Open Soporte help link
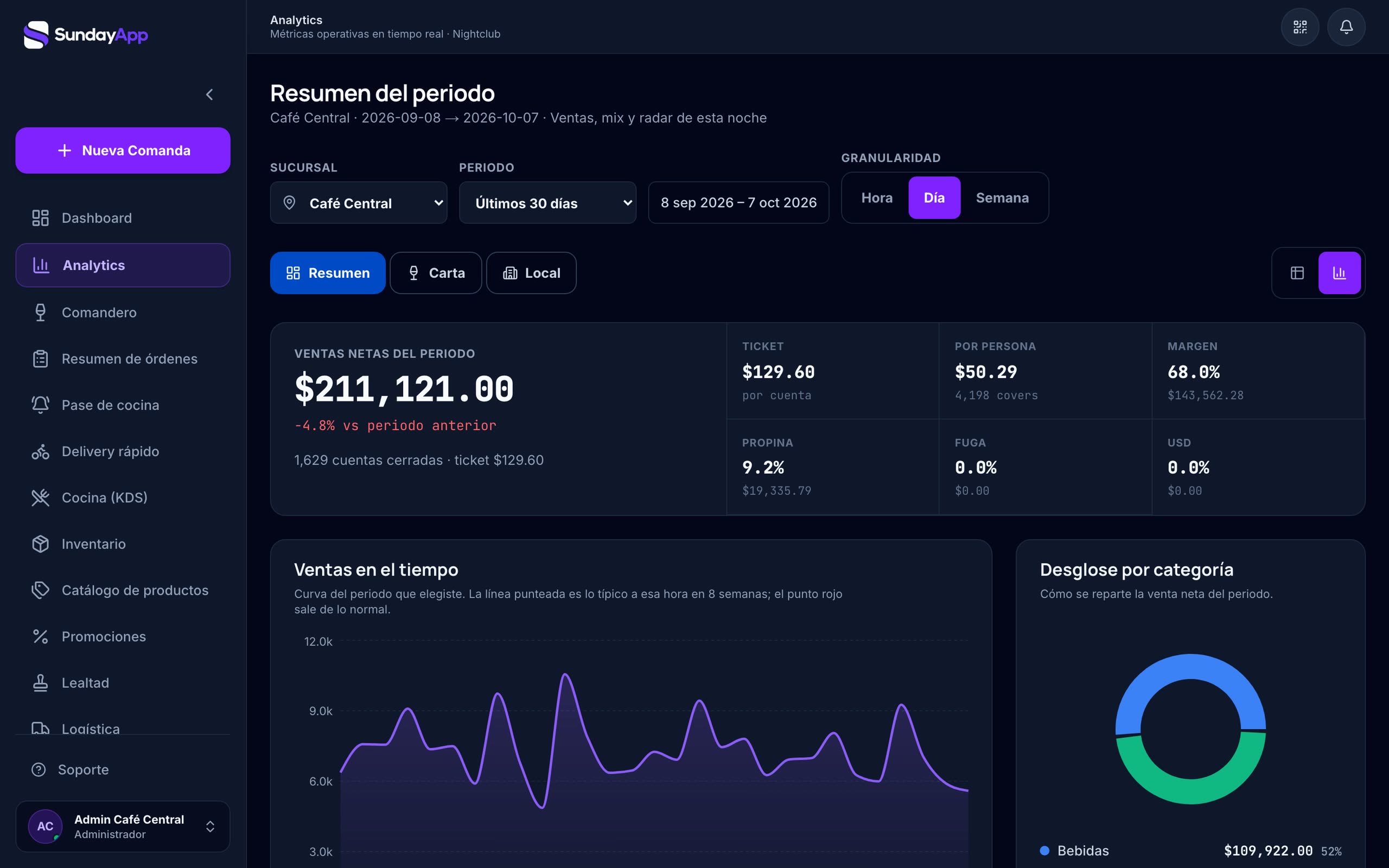The height and width of the screenshot is (868, 1389). 123,769
